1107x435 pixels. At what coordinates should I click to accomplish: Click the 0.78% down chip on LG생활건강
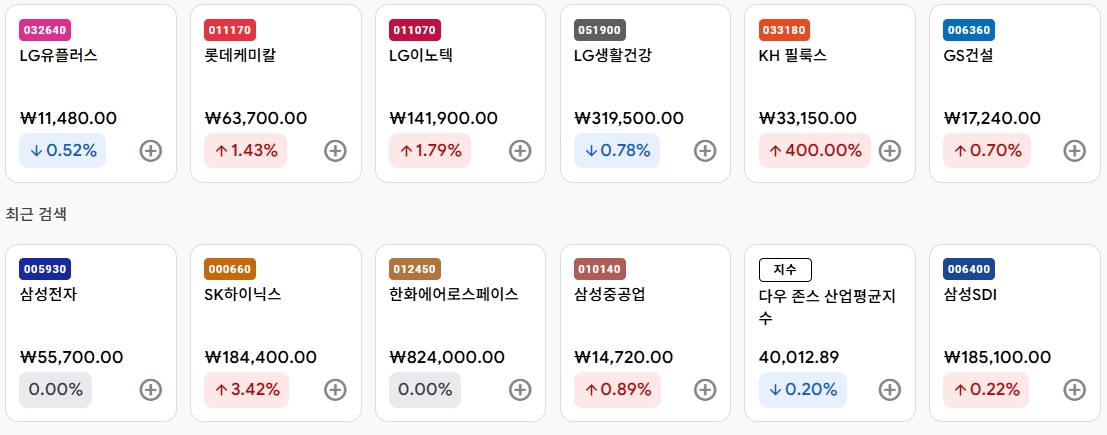(x=617, y=150)
